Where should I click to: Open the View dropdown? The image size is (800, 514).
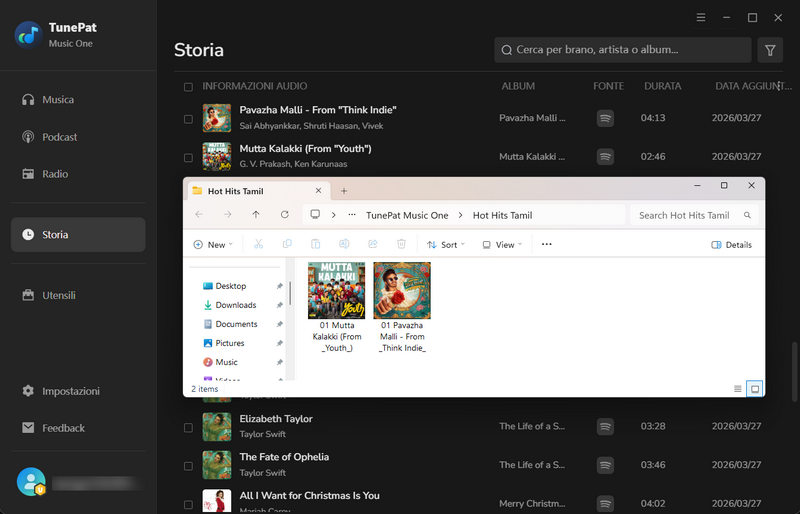(502, 244)
